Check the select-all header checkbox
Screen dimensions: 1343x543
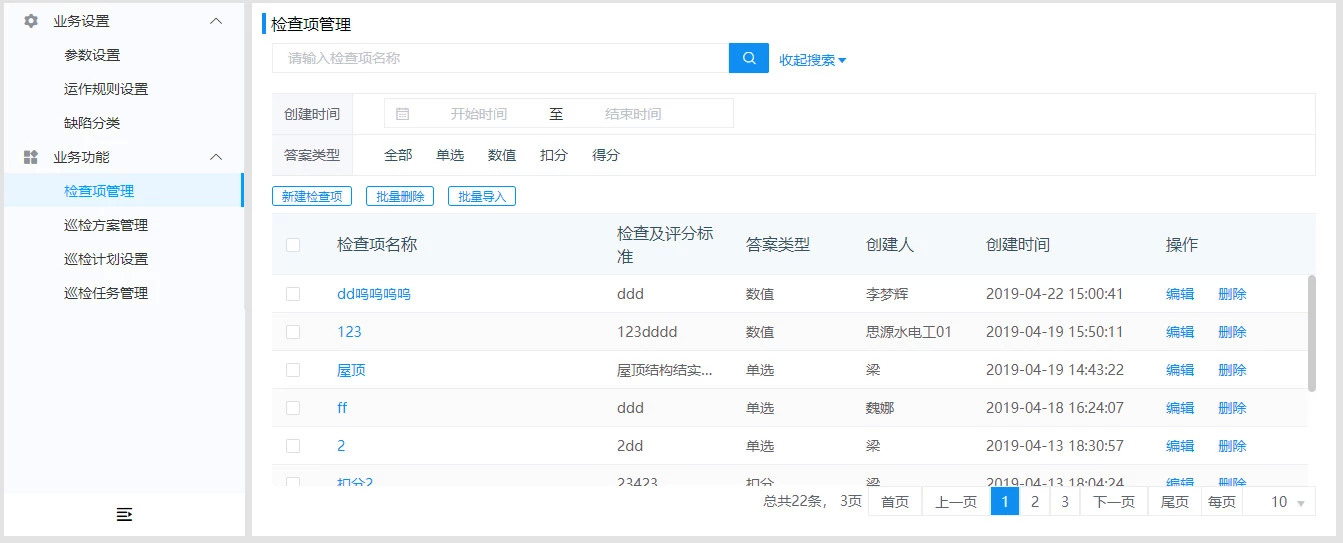coord(293,245)
